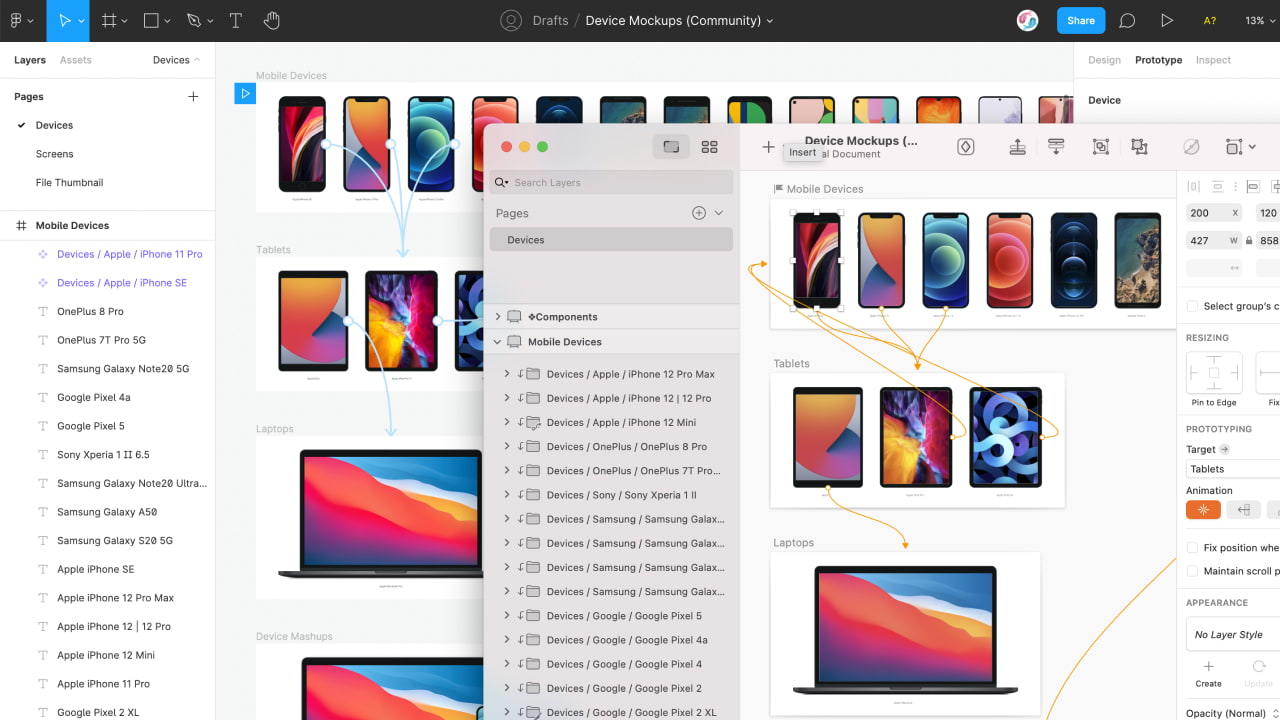
Task: Toggle Select group's content checkbox
Action: [1192, 306]
